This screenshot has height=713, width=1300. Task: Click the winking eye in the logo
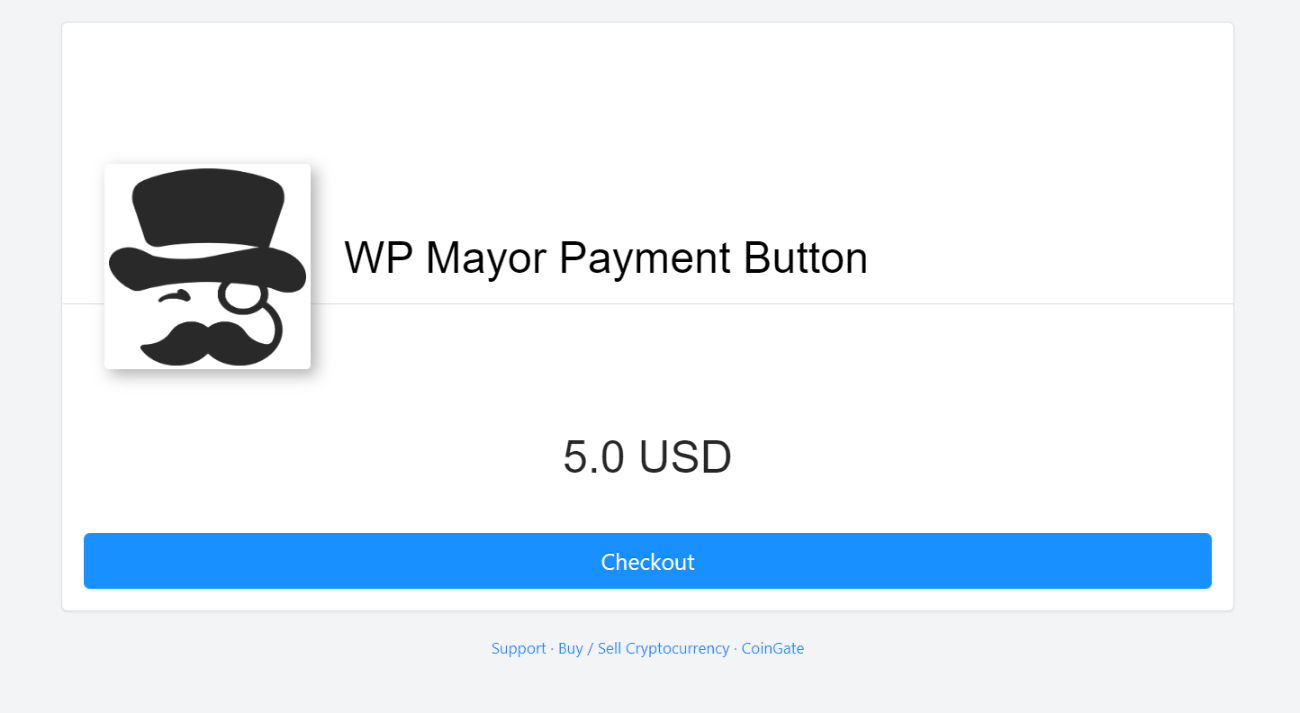click(x=174, y=298)
